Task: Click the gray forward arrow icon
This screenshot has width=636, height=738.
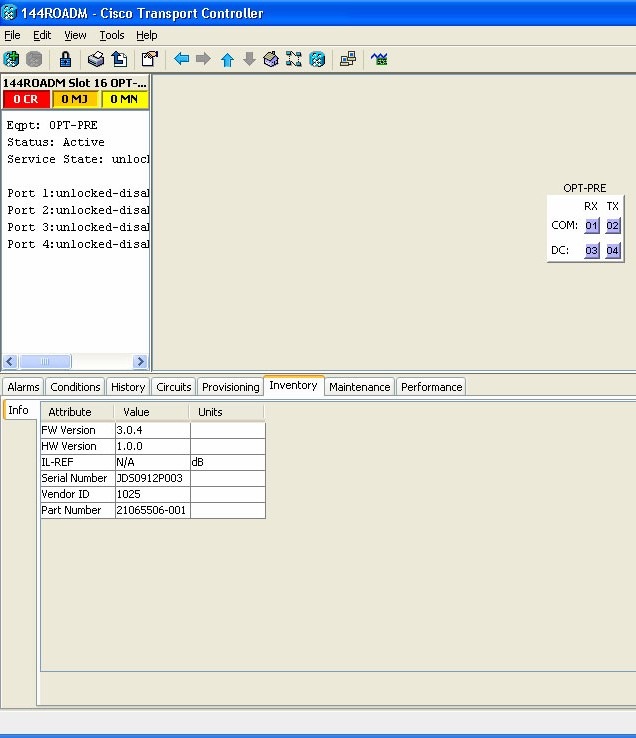Action: click(203, 59)
